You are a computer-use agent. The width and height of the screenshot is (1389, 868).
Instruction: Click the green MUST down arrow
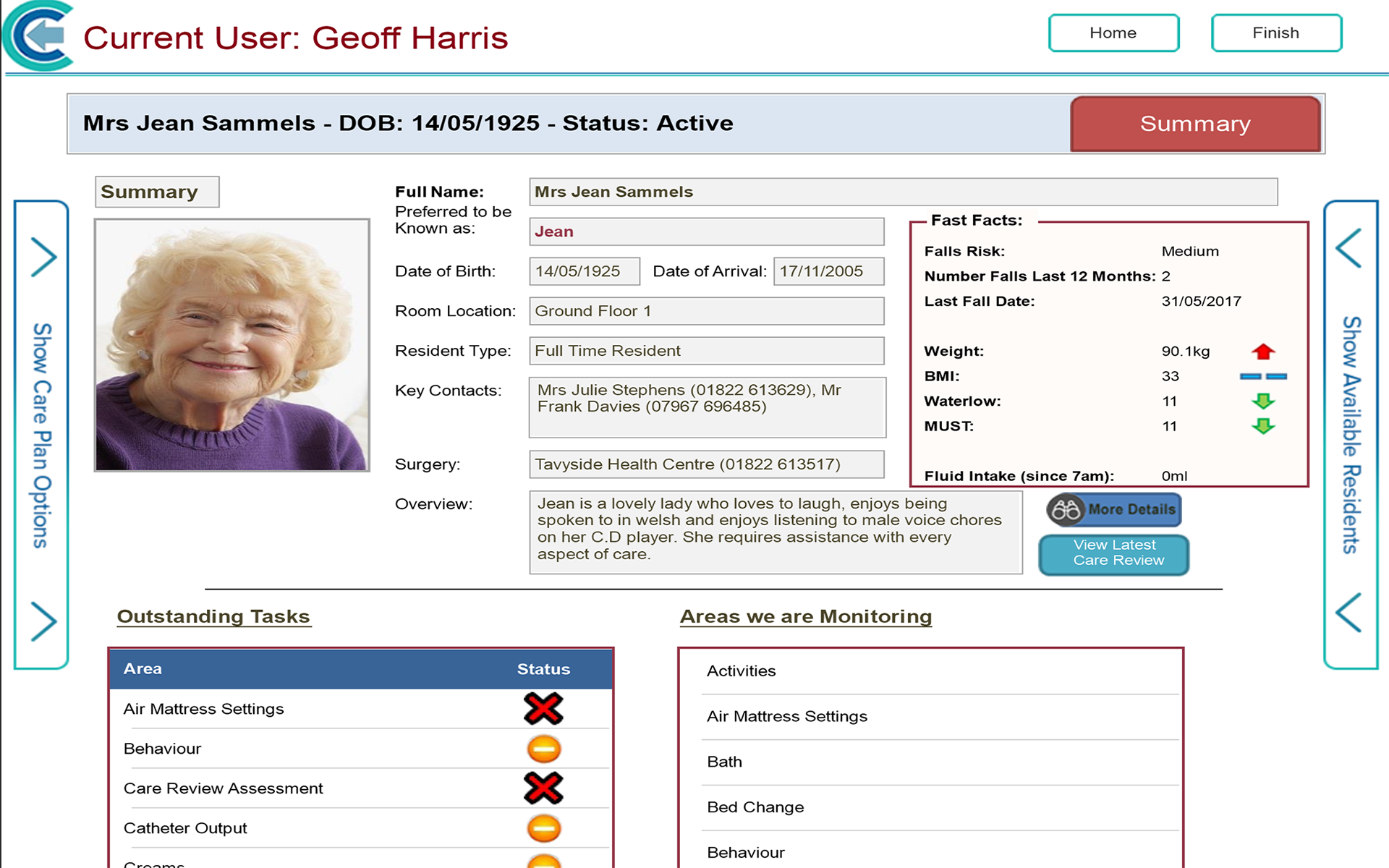(x=1263, y=426)
